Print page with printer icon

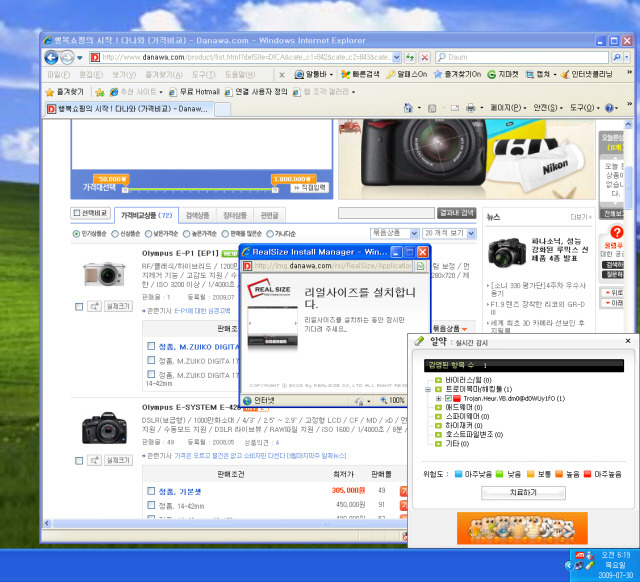[471, 108]
